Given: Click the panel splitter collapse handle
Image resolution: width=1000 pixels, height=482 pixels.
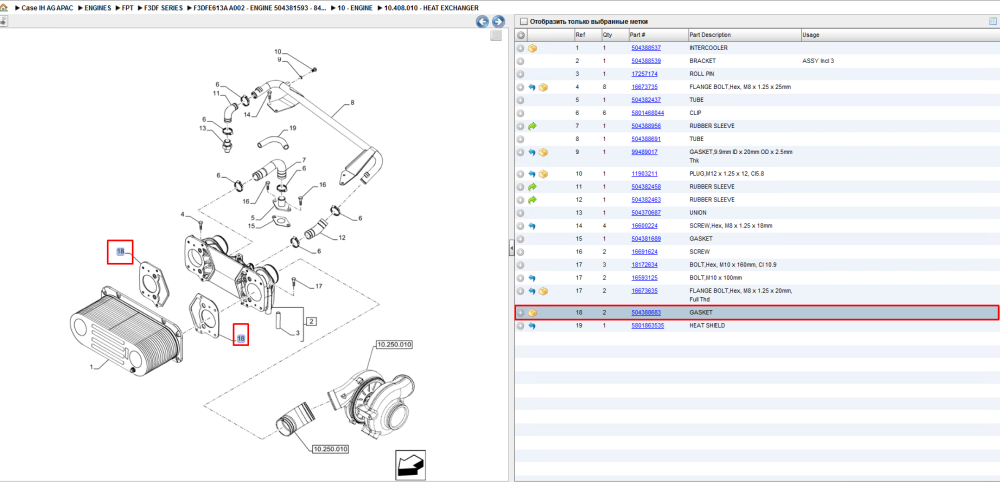Looking at the screenshot, I should tap(511, 248).
